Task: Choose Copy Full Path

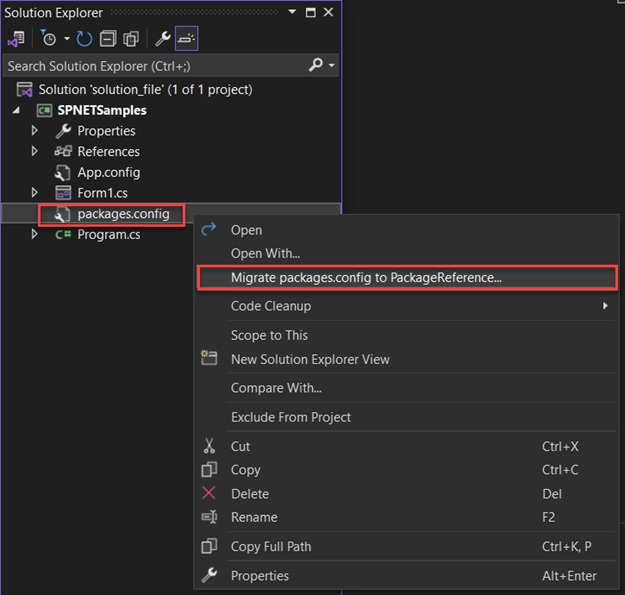Action: [407, 546]
